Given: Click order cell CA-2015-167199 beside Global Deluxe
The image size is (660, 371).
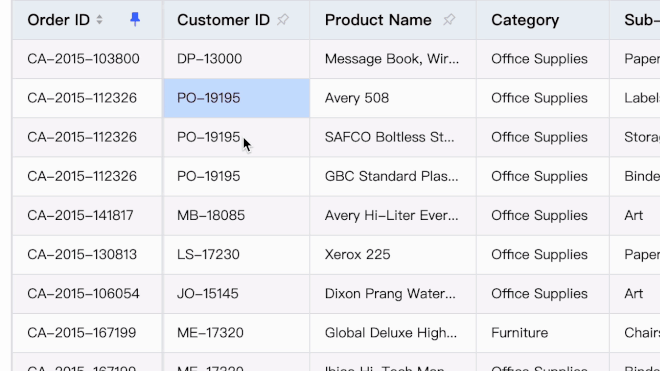Looking at the screenshot, I should 88,333.
